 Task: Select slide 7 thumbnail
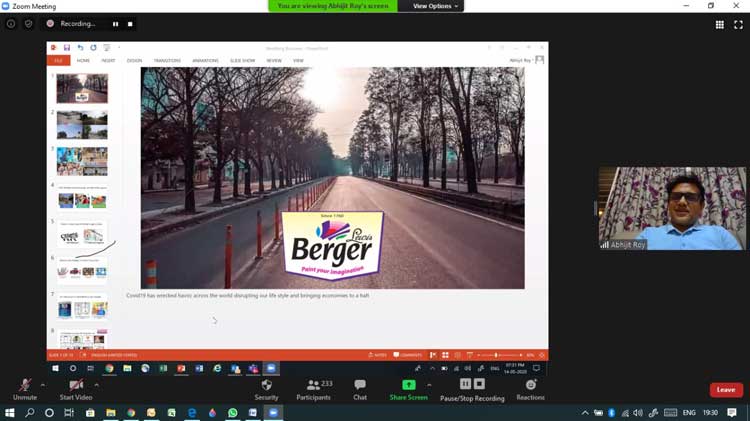tap(82, 307)
